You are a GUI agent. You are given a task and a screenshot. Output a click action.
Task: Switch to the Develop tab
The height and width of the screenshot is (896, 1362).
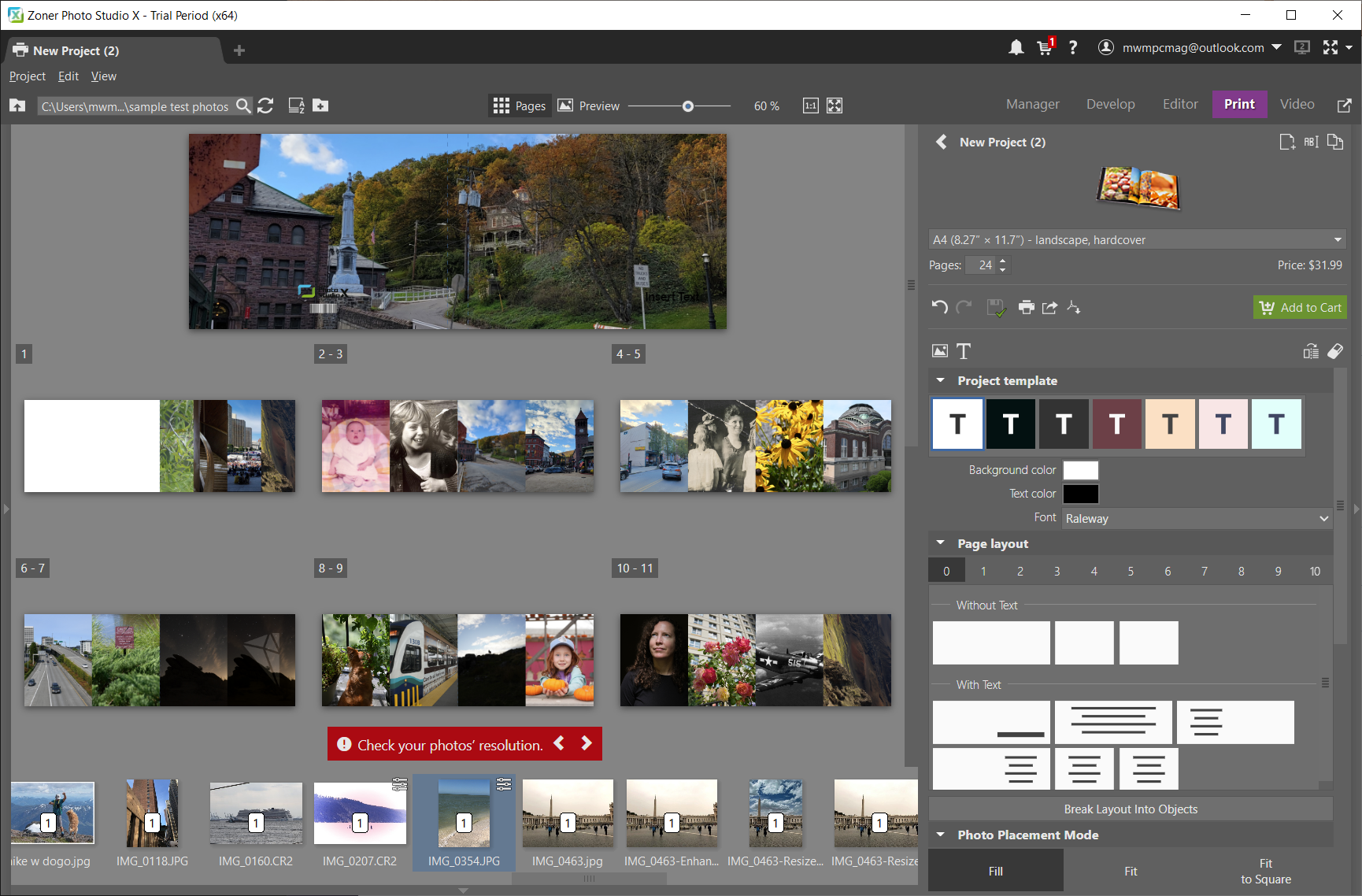pyautogui.click(x=1110, y=104)
